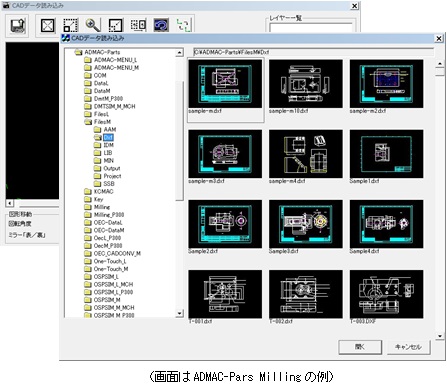Image resolution: width=447 pixels, height=390 pixels.
Task: Select the Milling_P300 folder
Action: click(109, 215)
